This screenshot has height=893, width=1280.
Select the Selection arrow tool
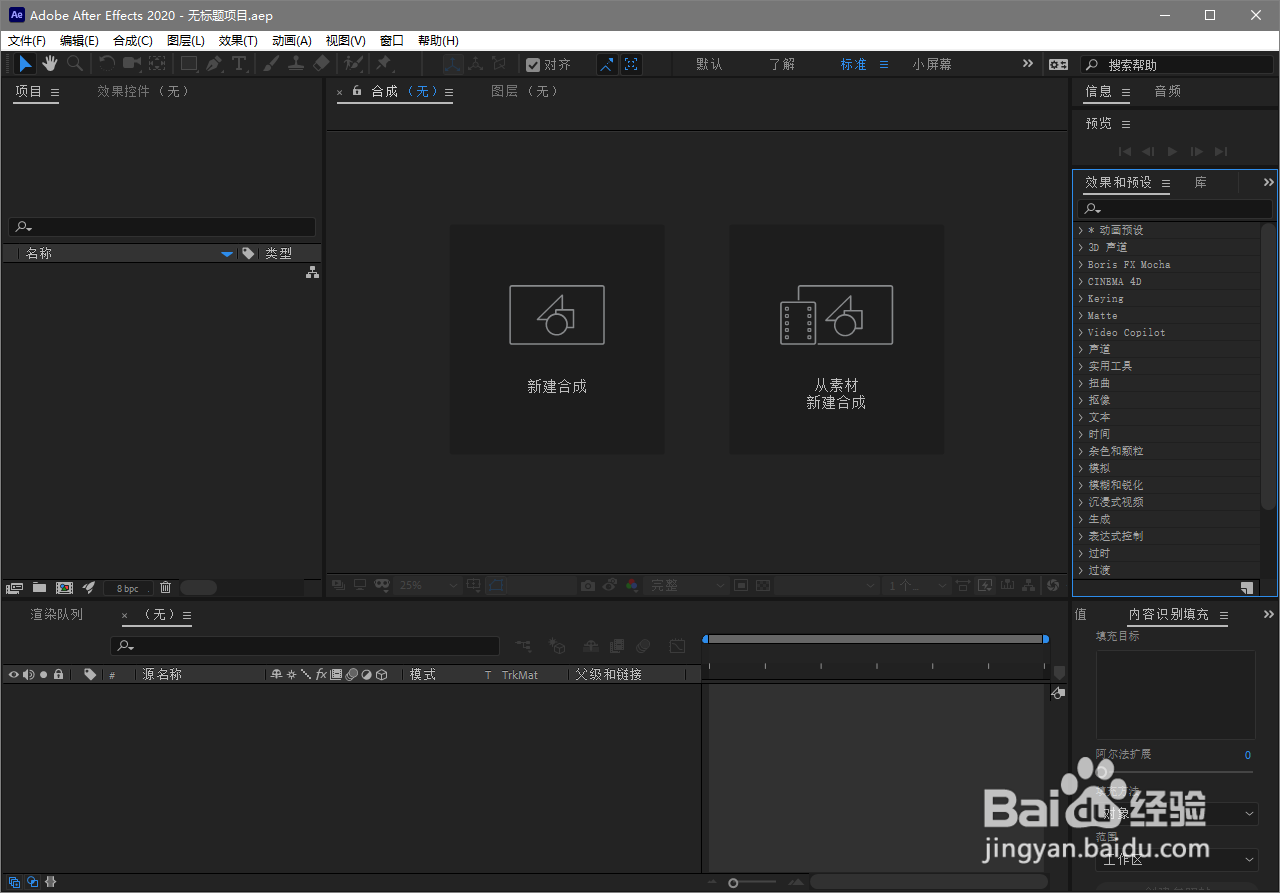point(25,64)
